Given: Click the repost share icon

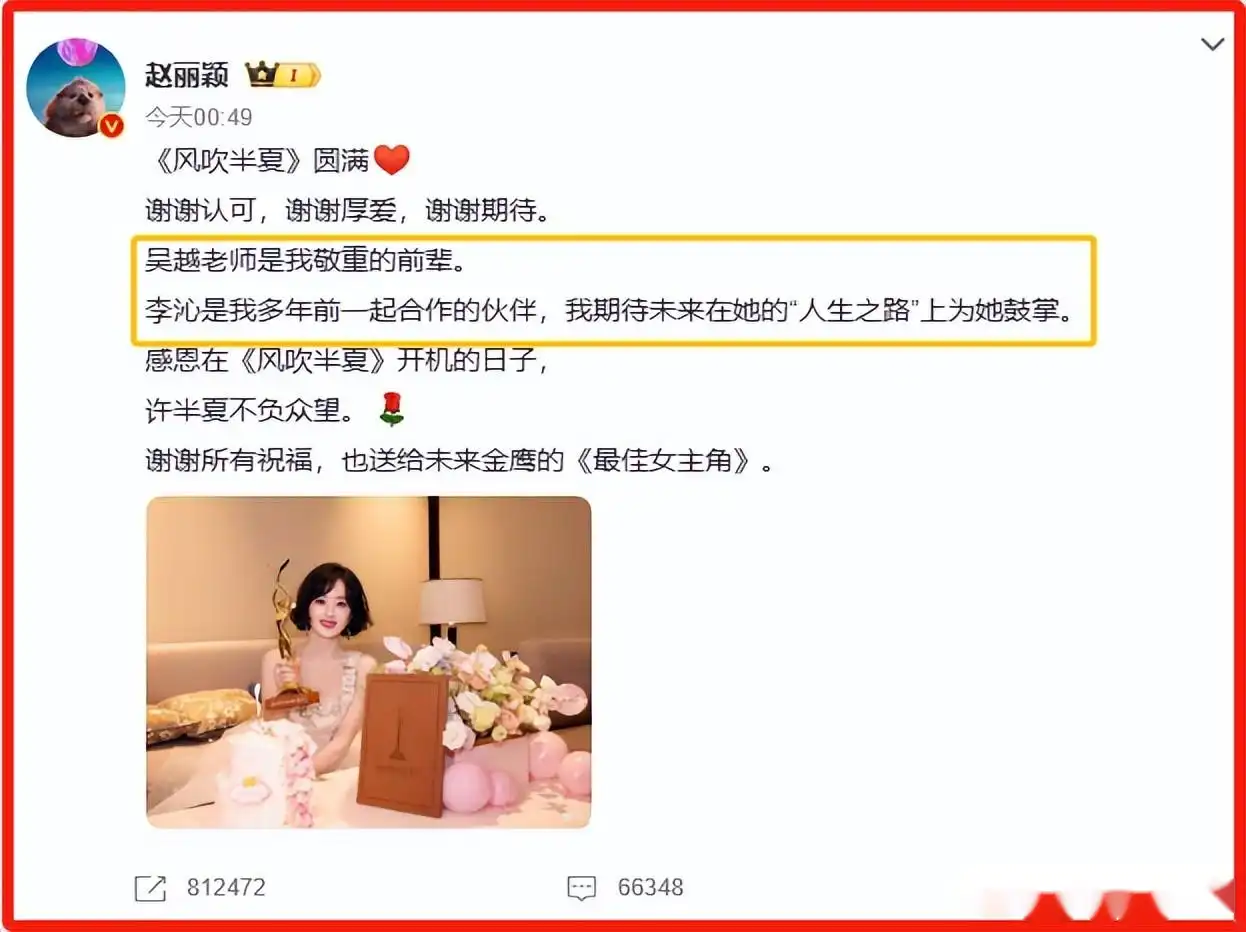Looking at the screenshot, I should click(150, 887).
